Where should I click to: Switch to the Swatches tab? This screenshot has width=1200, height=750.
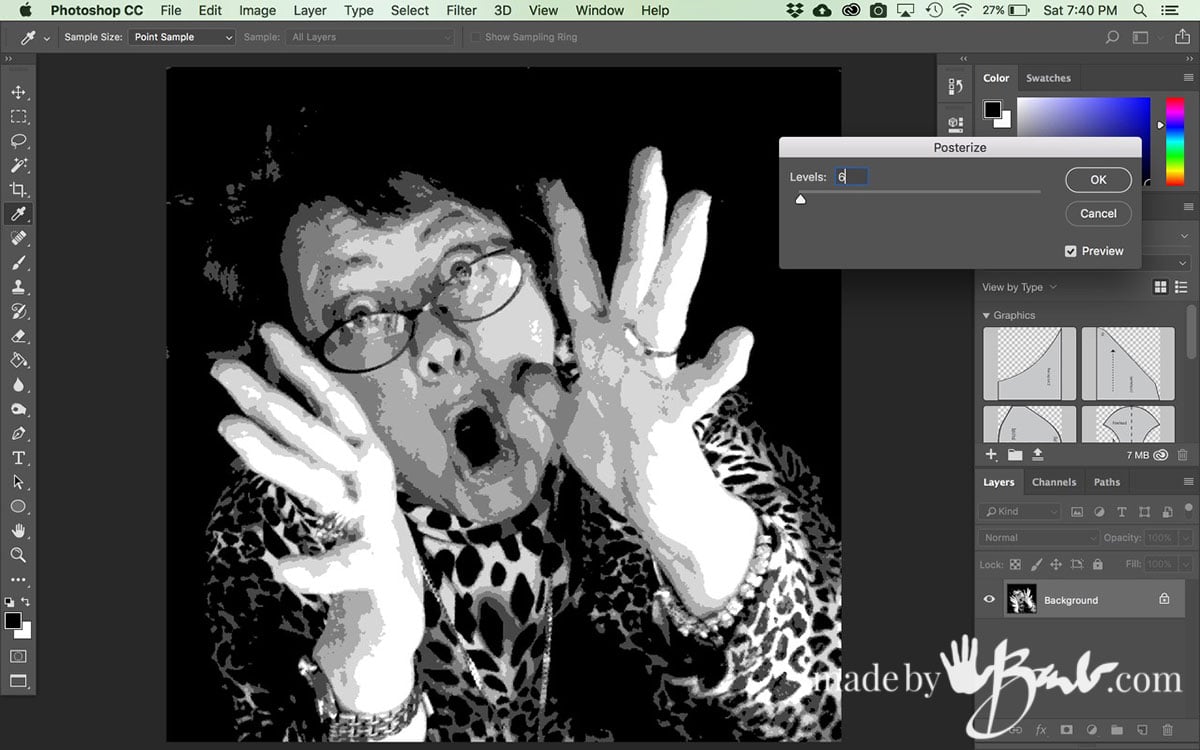coord(1048,78)
